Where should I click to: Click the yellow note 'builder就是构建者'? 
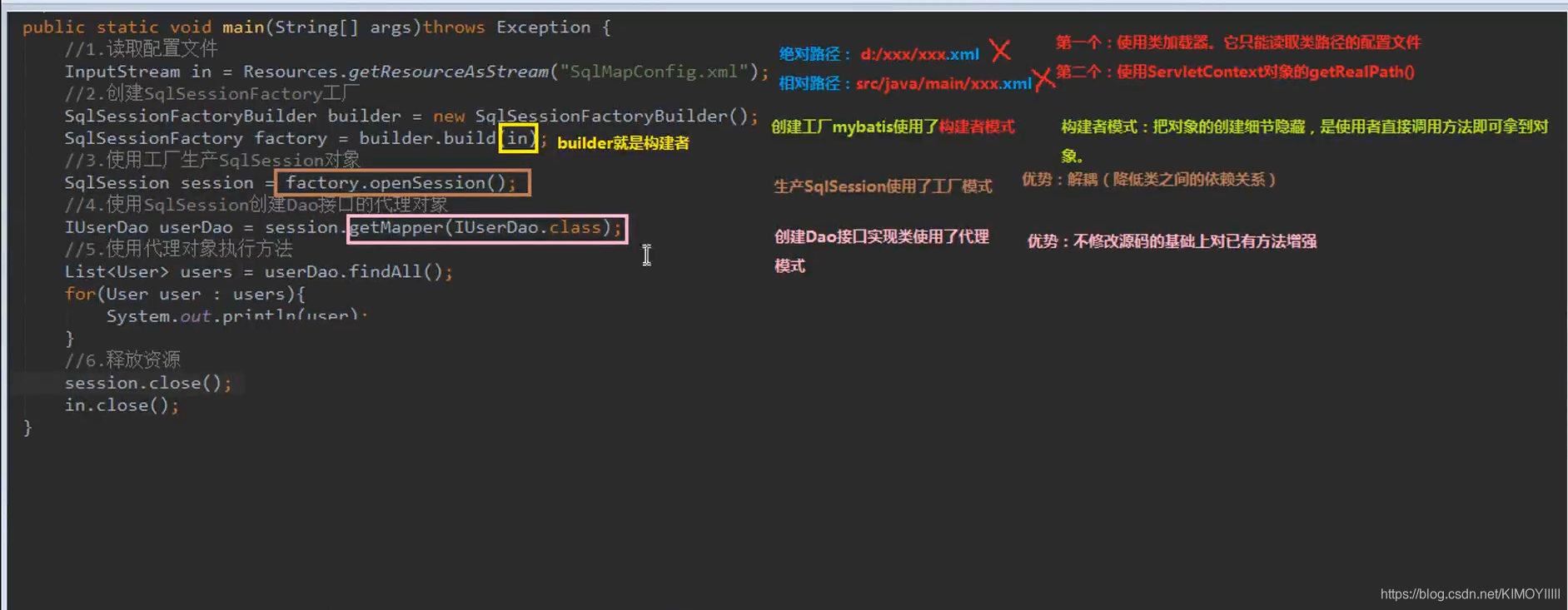pyautogui.click(x=623, y=143)
